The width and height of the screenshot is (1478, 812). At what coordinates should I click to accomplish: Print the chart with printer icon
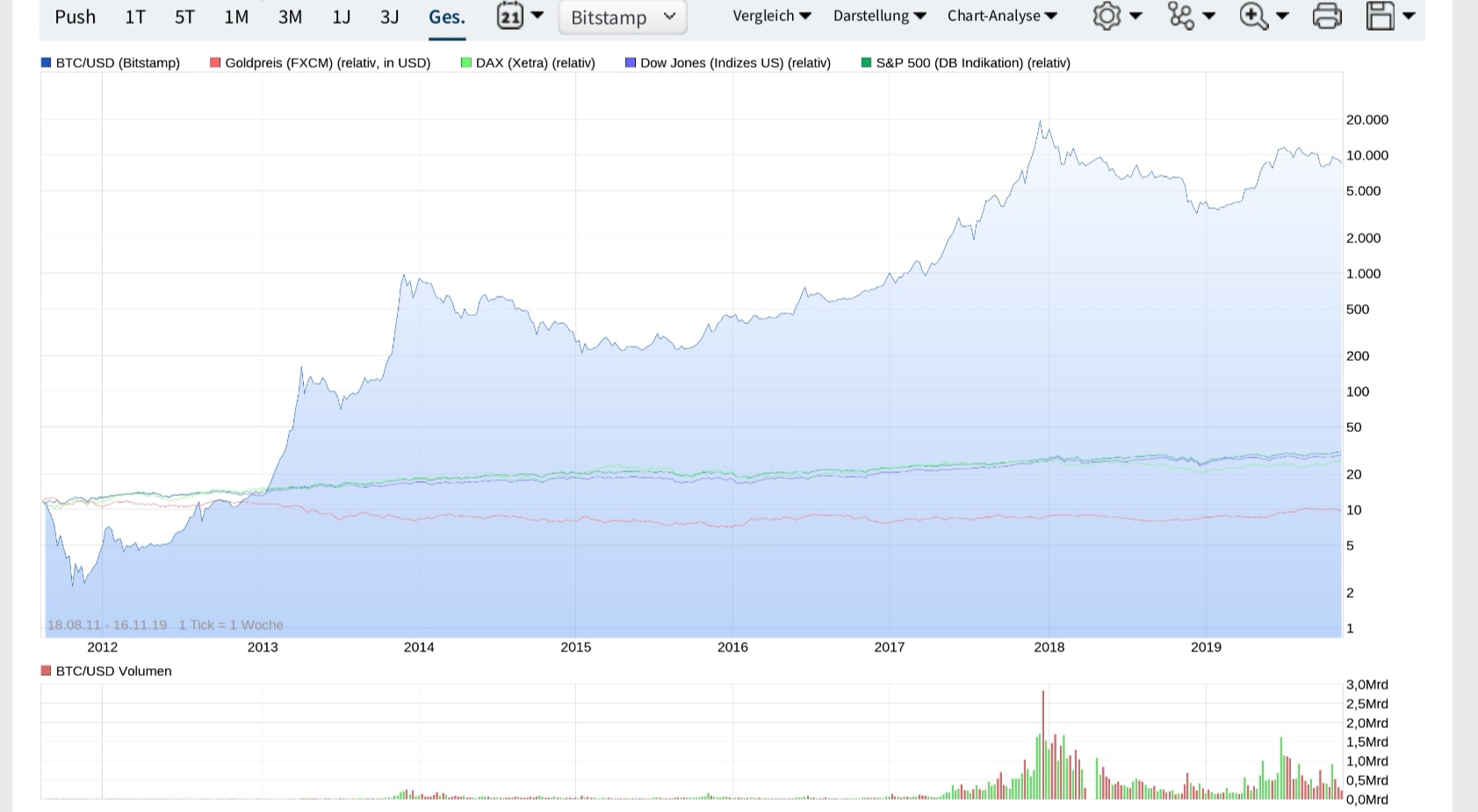[x=1327, y=16]
